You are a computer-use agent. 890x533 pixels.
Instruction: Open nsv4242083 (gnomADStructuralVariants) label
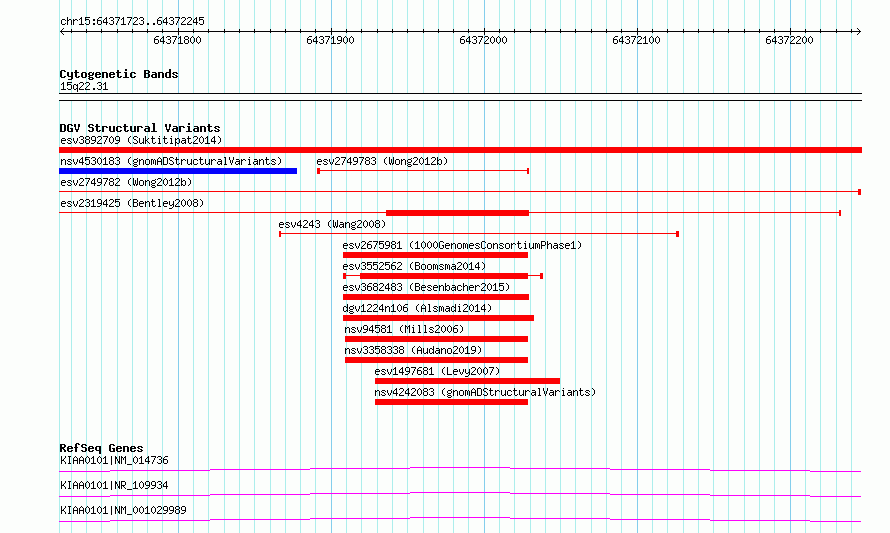[485, 392]
